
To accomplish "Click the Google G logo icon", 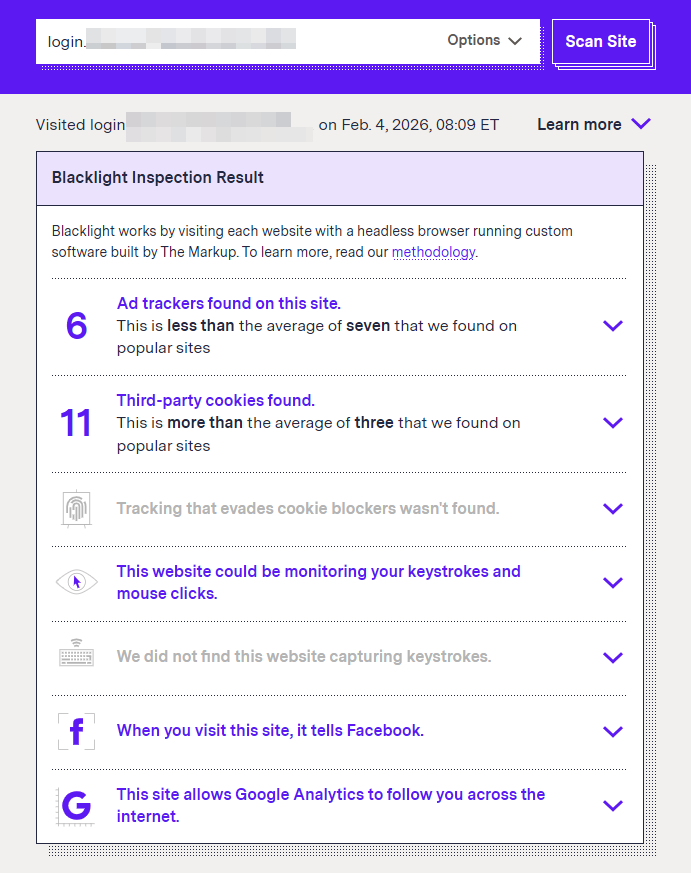I will click(x=76, y=805).
